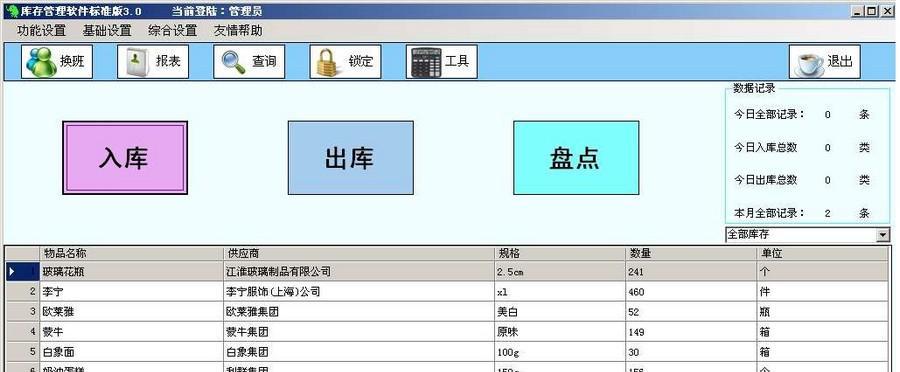Image resolution: width=900 pixels, height=372 pixels.
Task: Select the 白象面 item name cell
Action: coord(131,352)
